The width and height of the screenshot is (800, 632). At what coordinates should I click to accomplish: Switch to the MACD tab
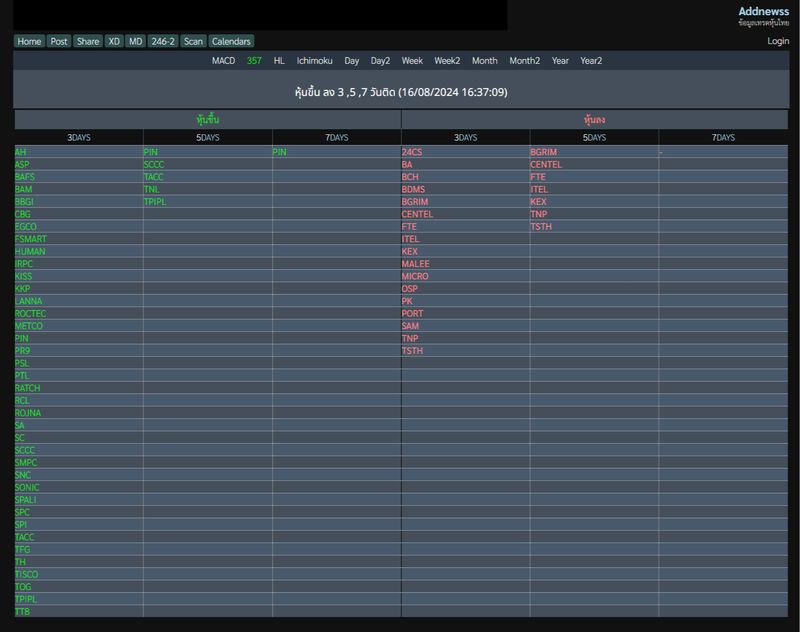[223, 61]
